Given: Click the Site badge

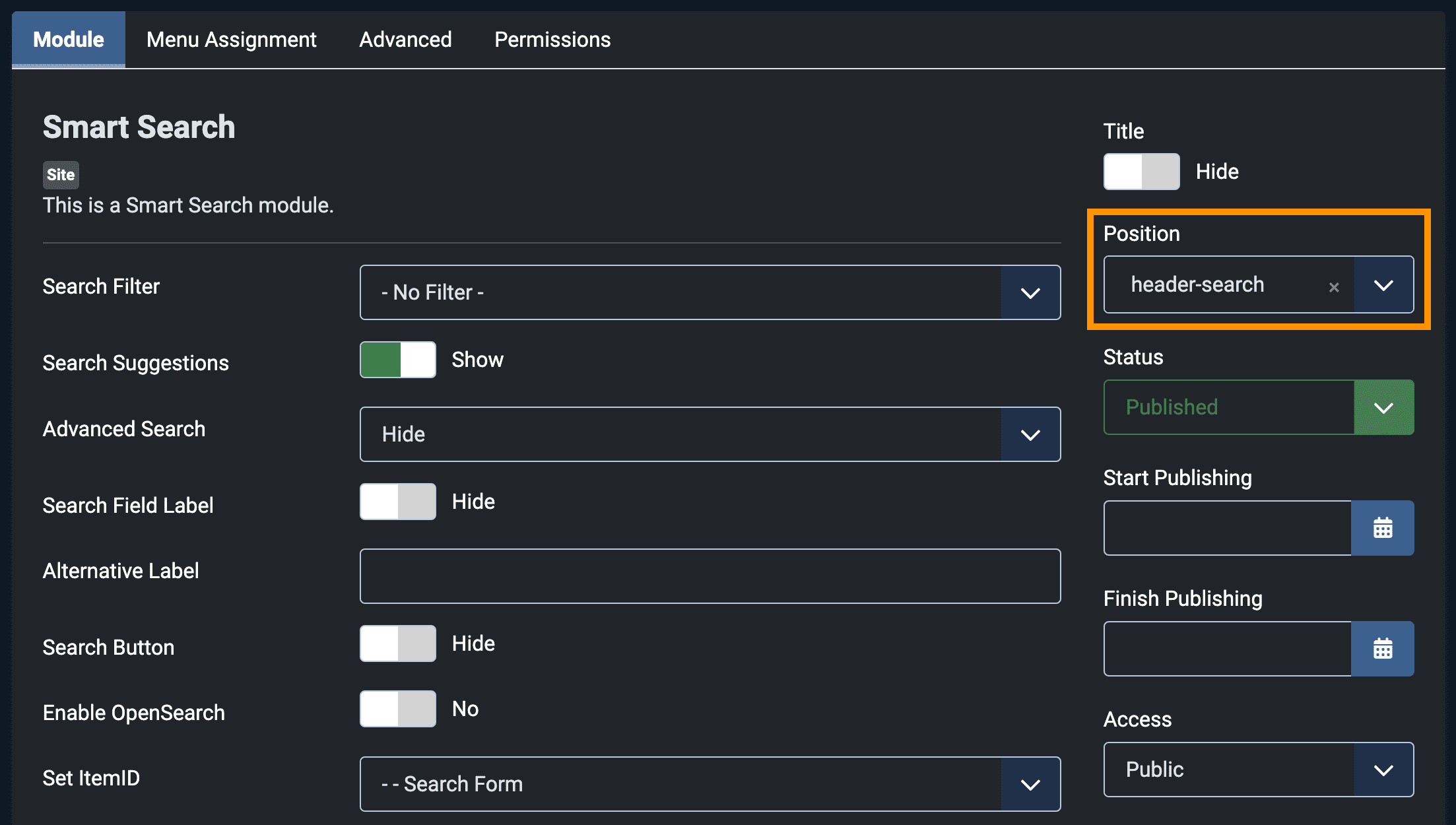Looking at the screenshot, I should [x=61, y=175].
